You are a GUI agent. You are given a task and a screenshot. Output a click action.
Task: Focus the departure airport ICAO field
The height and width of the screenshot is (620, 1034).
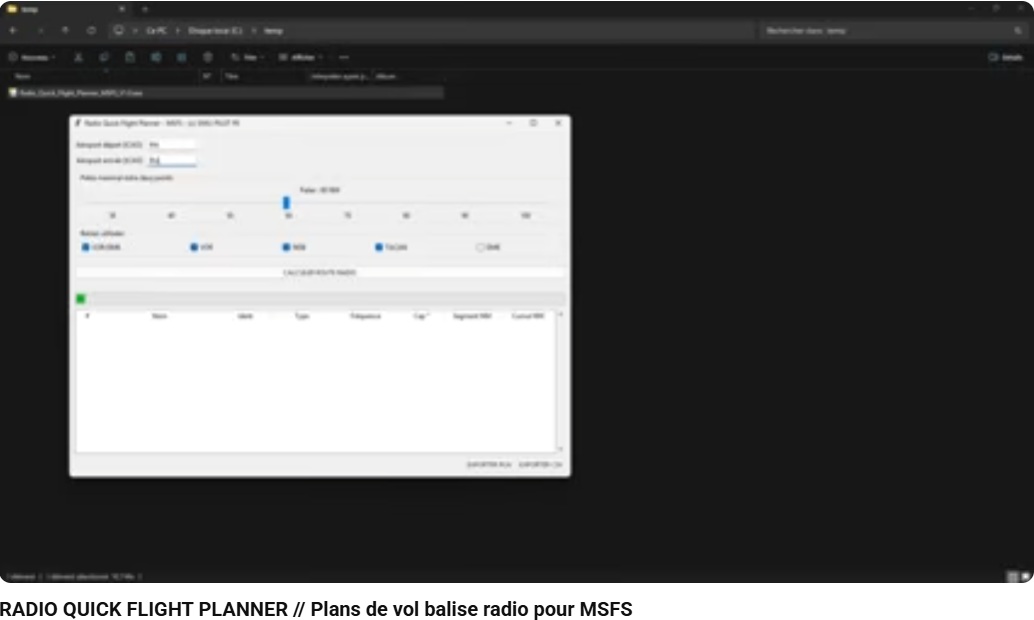click(x=172, y=144)
